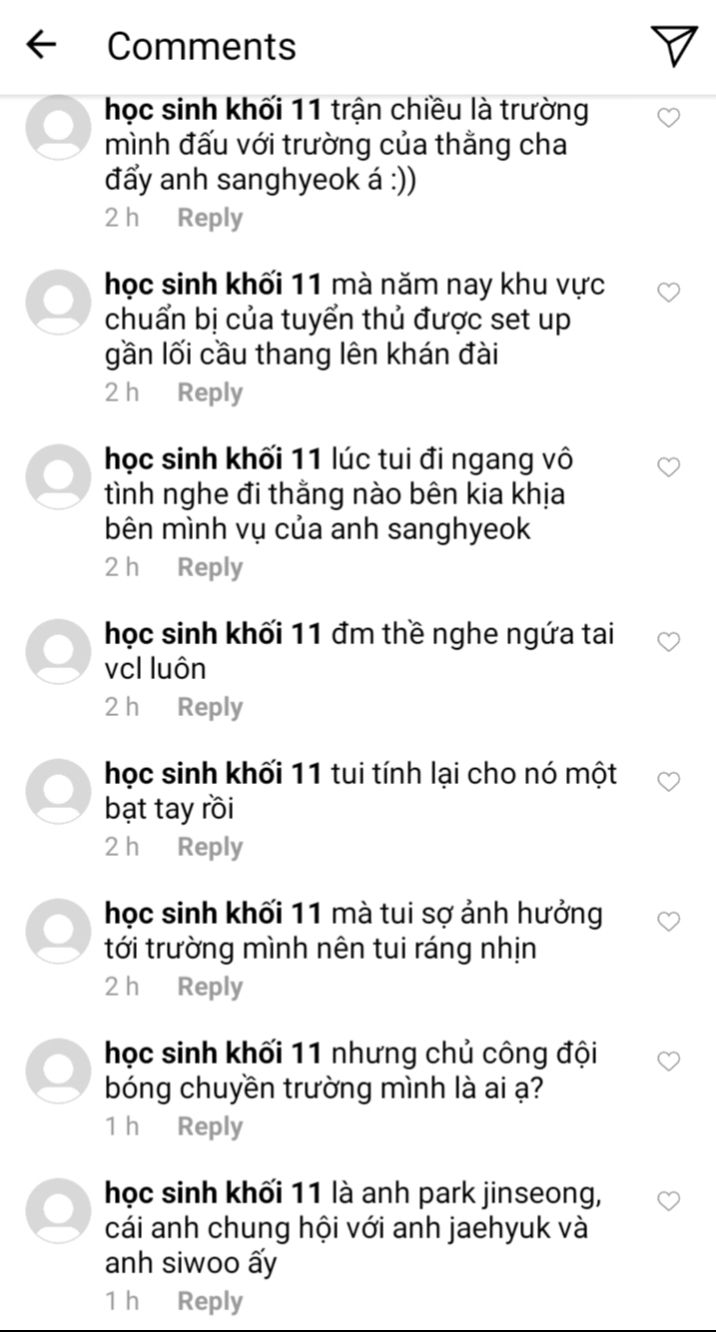Reply to the 'bạt tay rồi' comment
The image size is (716, 1332).
(210, 847)
